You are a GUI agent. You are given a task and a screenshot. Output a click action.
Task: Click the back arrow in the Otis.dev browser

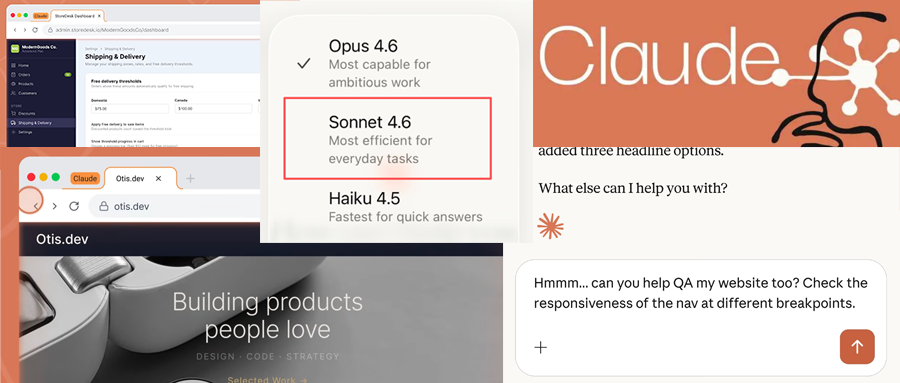coord(35,206)
